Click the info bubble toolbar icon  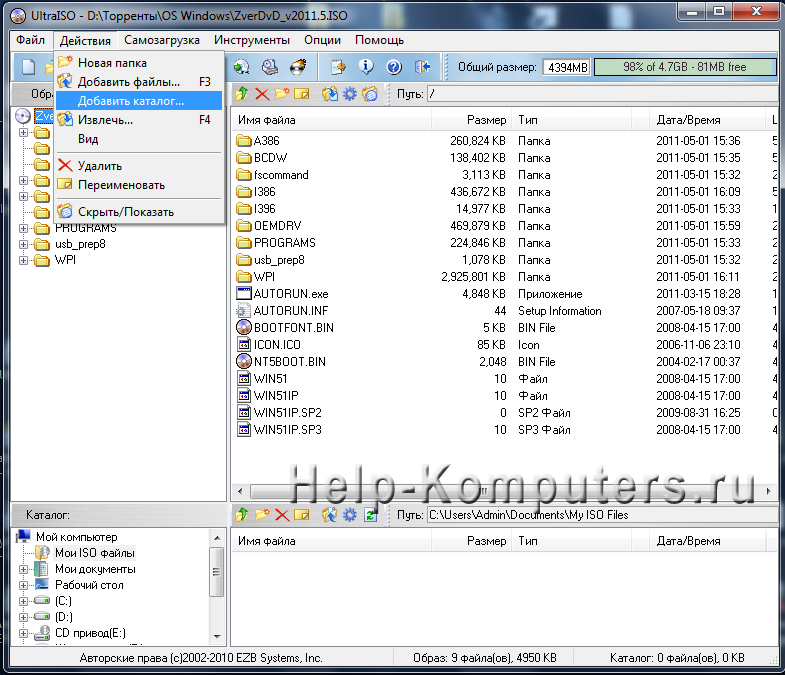366,67
